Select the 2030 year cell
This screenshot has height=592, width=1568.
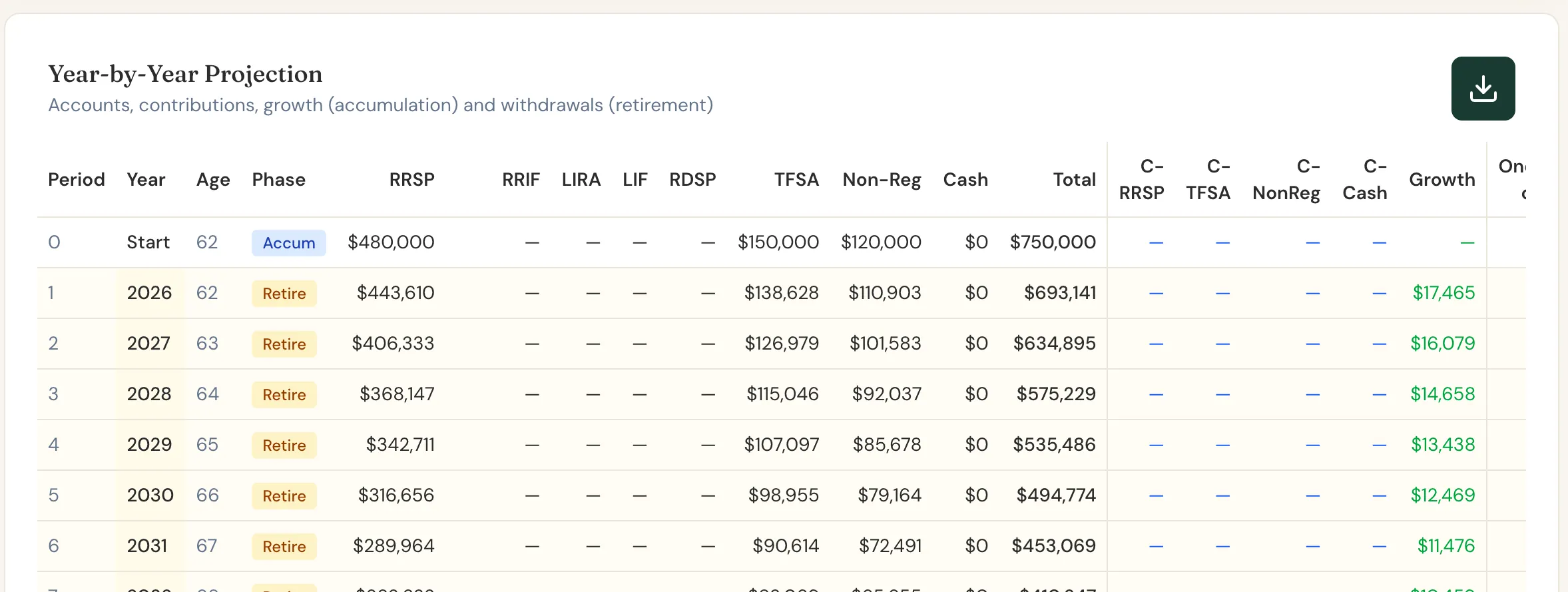[150, 495]
